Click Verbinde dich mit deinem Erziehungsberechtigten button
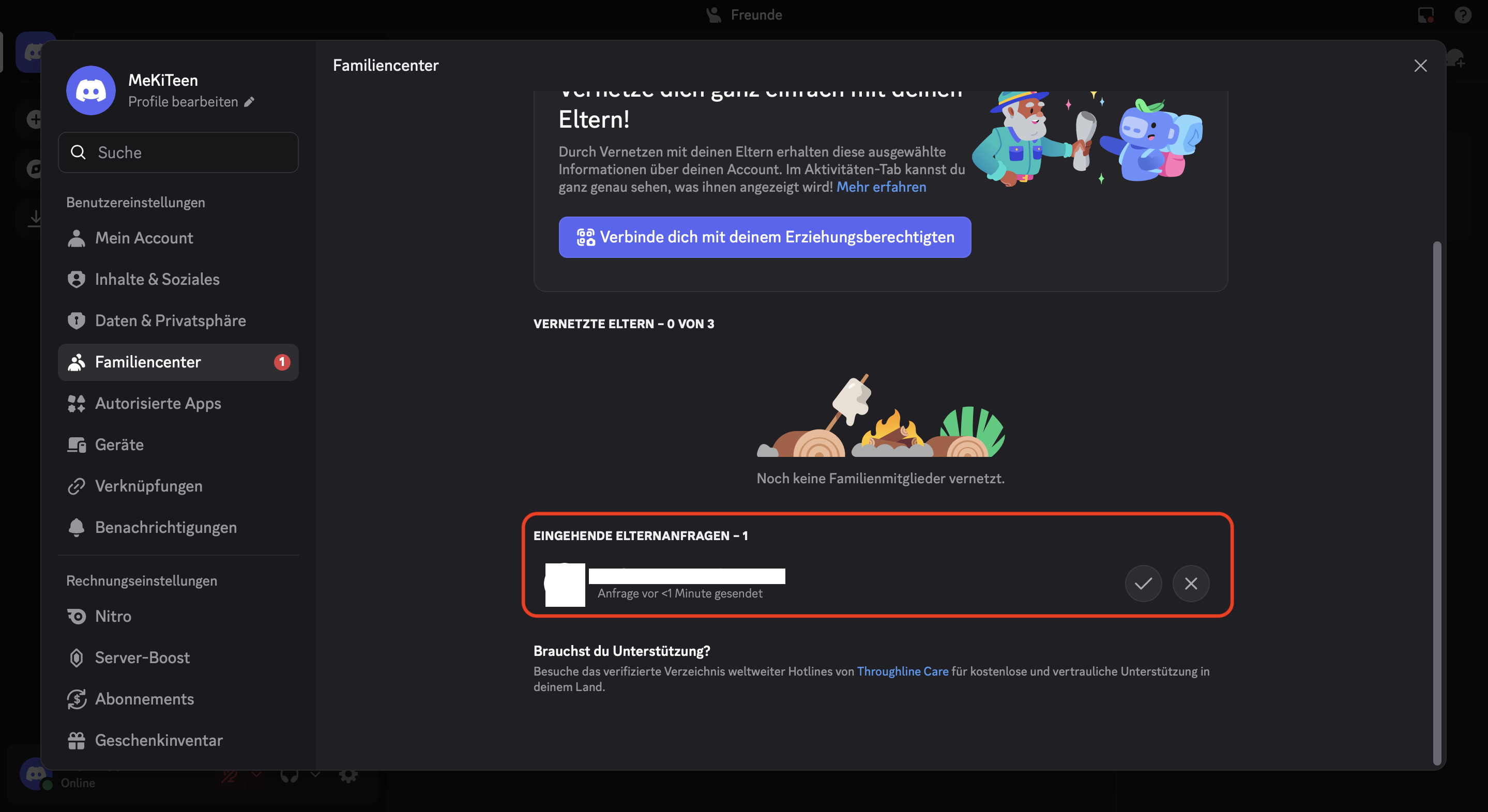 764,237
